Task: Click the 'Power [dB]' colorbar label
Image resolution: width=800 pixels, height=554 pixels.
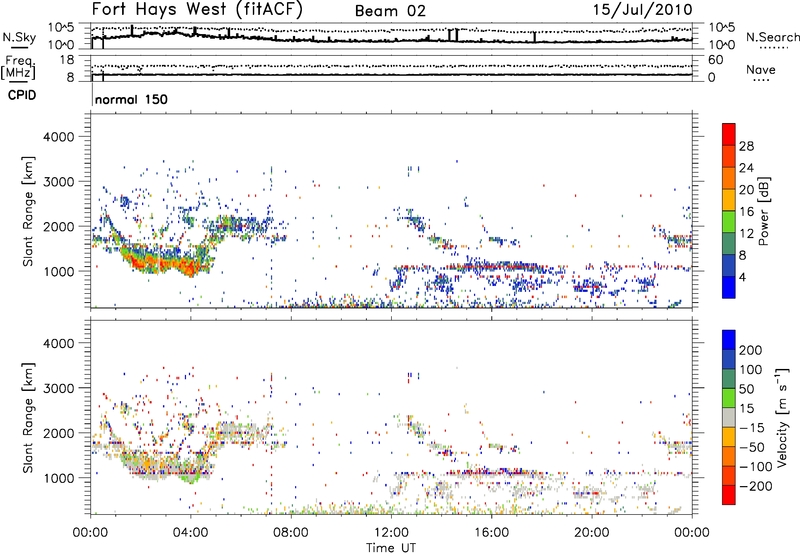Action: (x=763, y=211)
